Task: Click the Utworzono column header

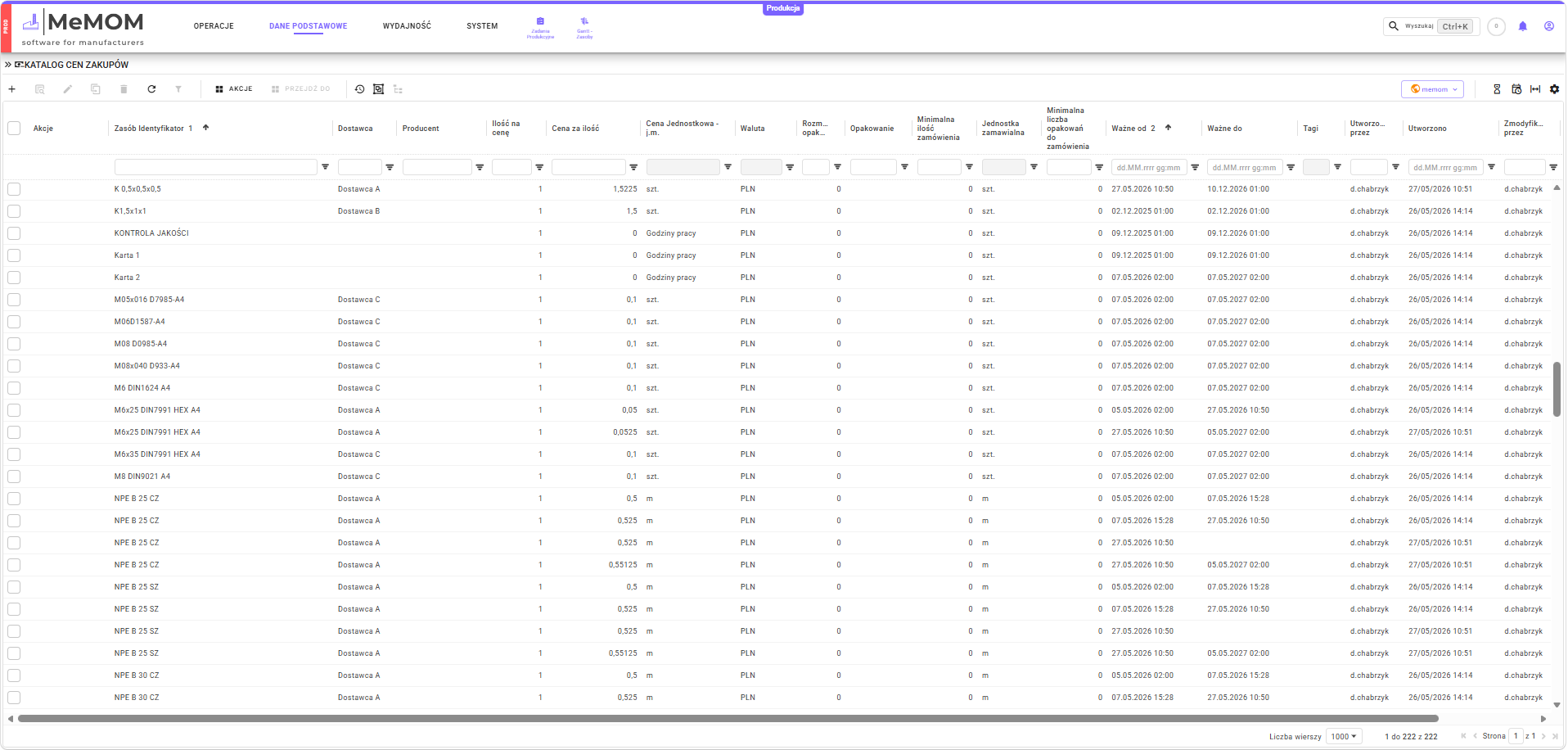Action: pos(1427,129)
